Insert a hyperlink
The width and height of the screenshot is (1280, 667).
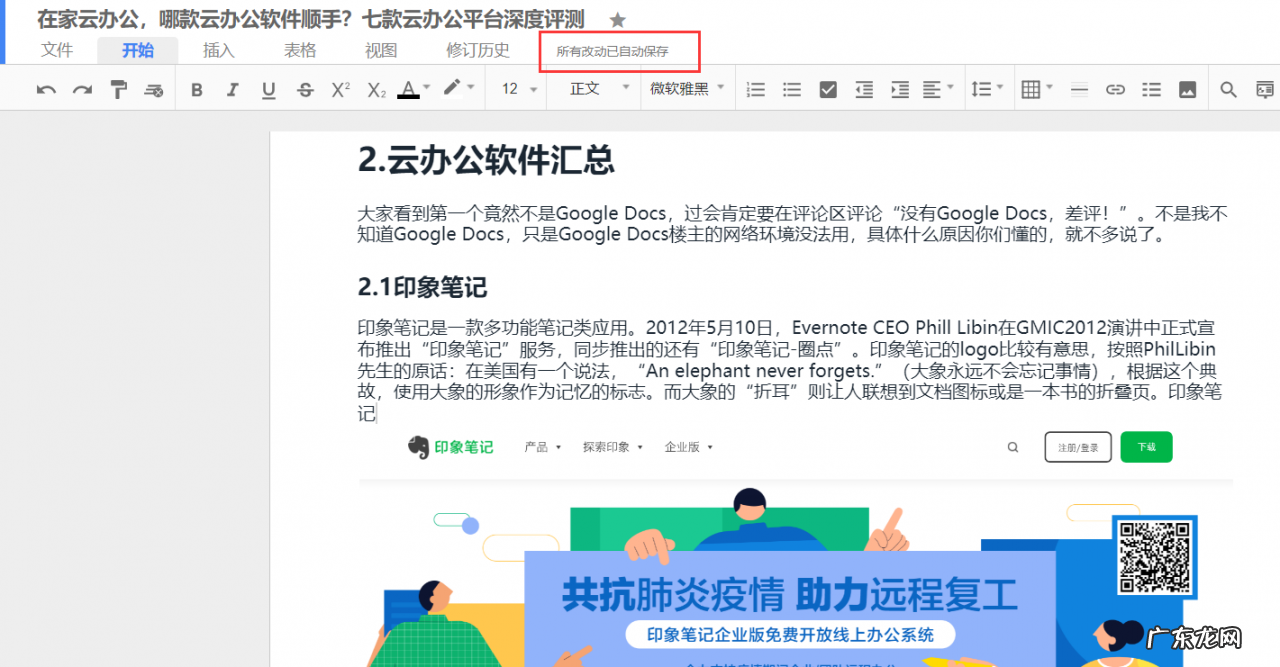tap(1115, 88)
